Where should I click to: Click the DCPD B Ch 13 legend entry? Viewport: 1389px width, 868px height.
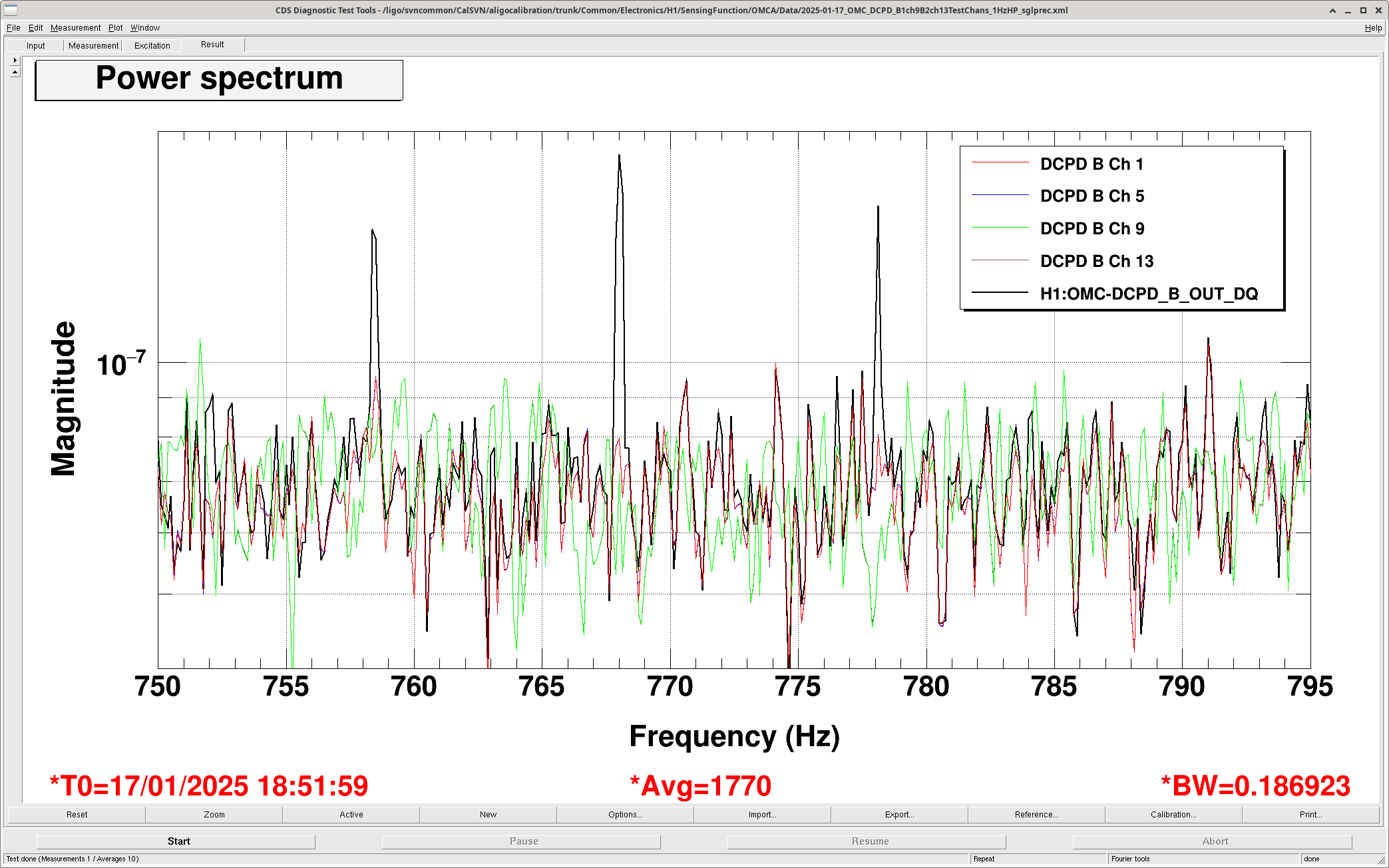pyautogui.click(x=1096, y=261)
